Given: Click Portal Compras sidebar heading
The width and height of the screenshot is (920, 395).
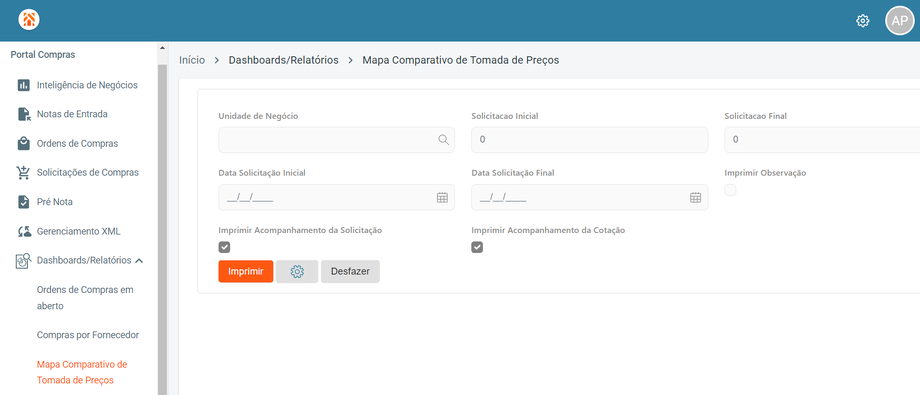Looking at the screenshot, I should [x=43, y=55].
